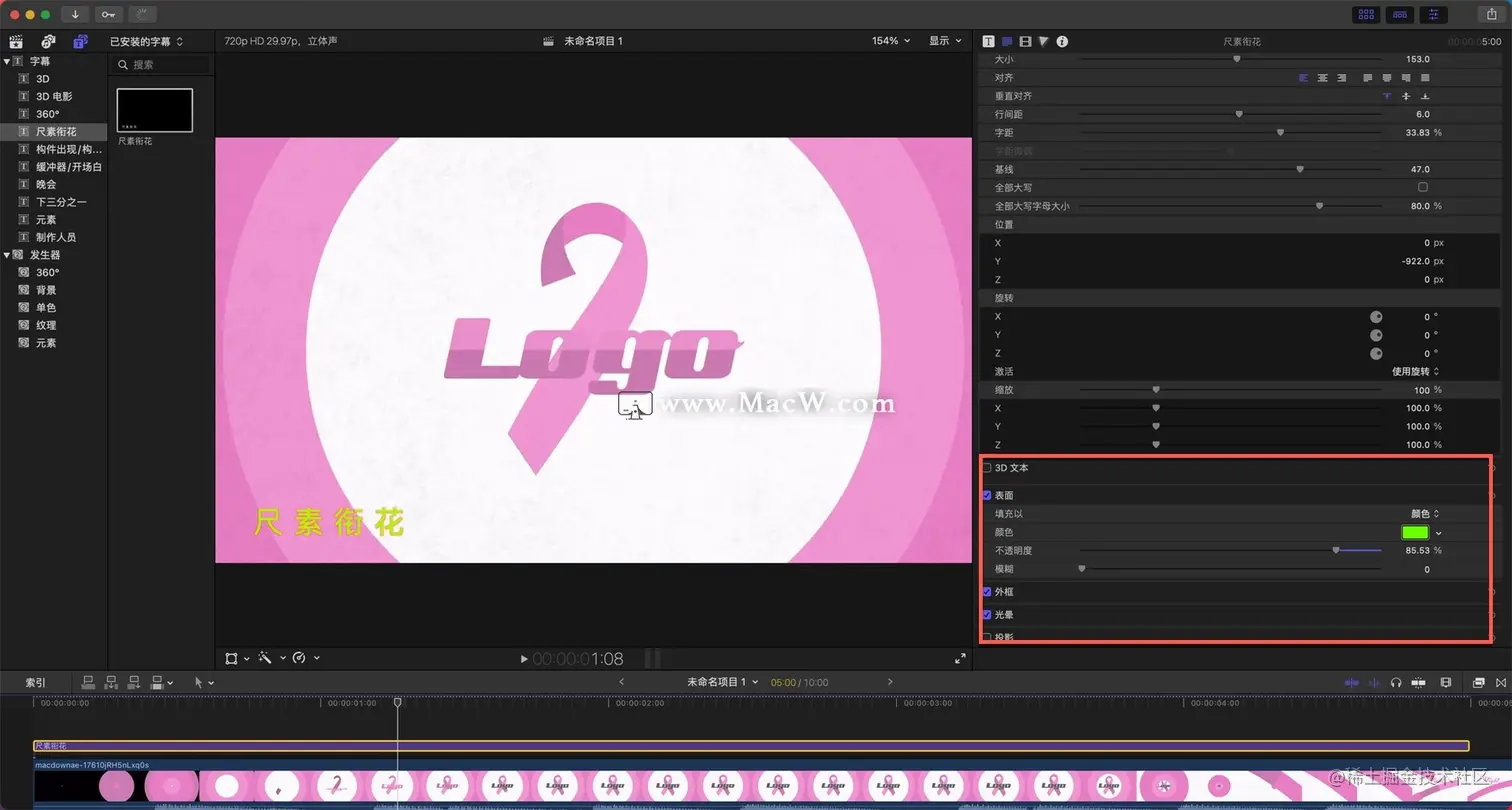Viewport: 1512px width, 810px height.
Task: Click the green 颜色 color swatch
Action: click(1415, 532)
